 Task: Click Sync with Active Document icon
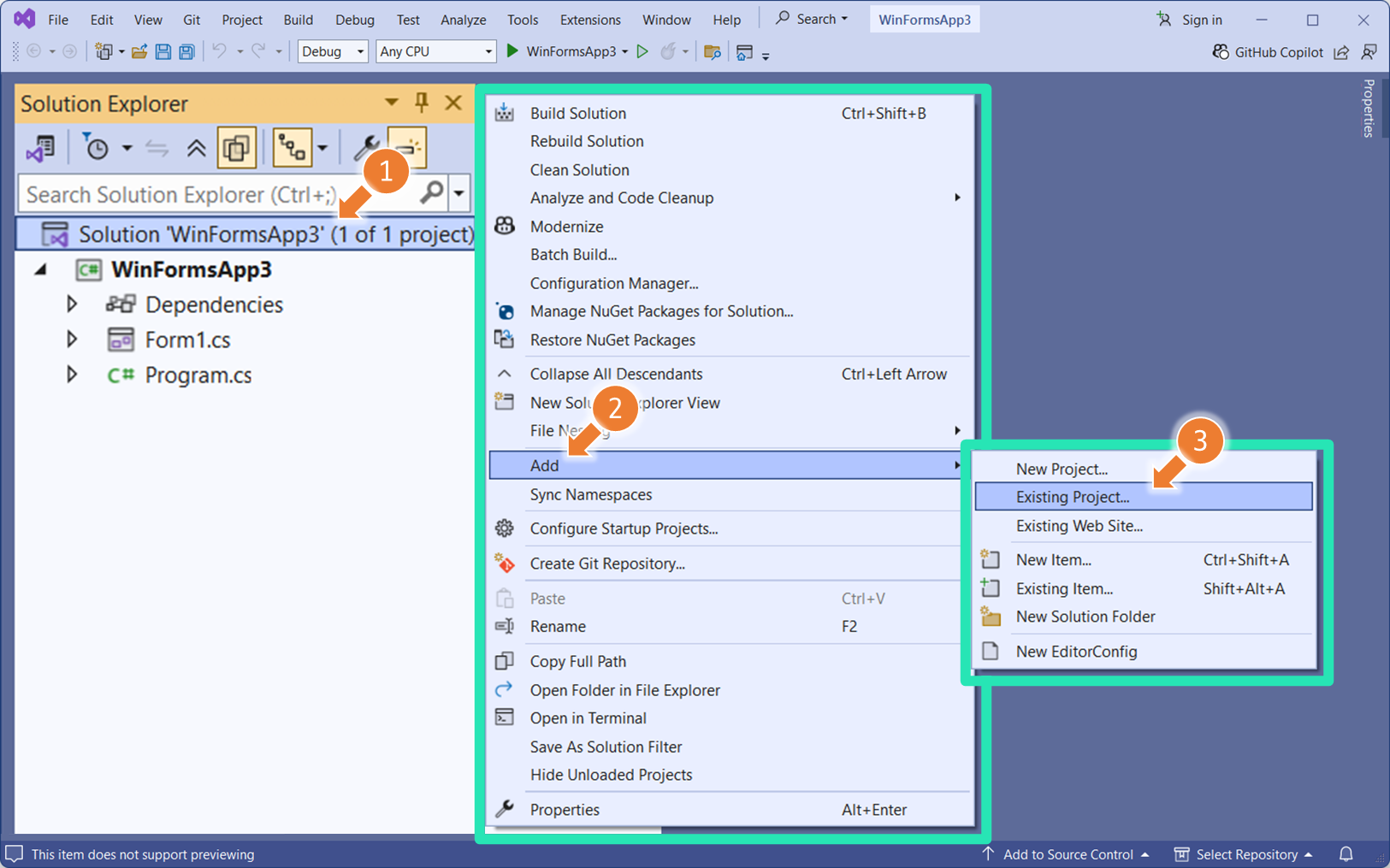point(157,149)
